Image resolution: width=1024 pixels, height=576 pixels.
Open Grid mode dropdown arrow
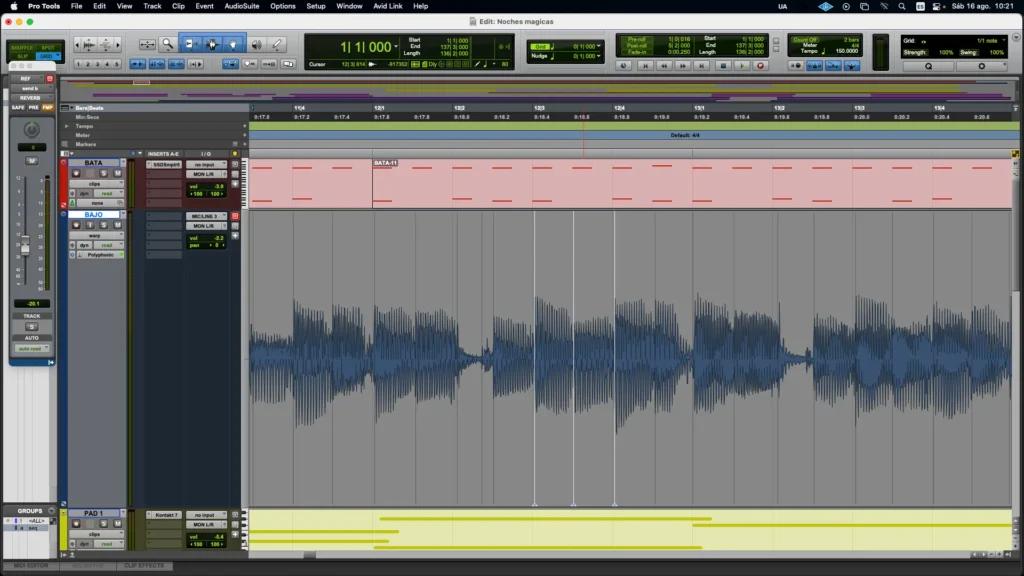pos(58,56)
